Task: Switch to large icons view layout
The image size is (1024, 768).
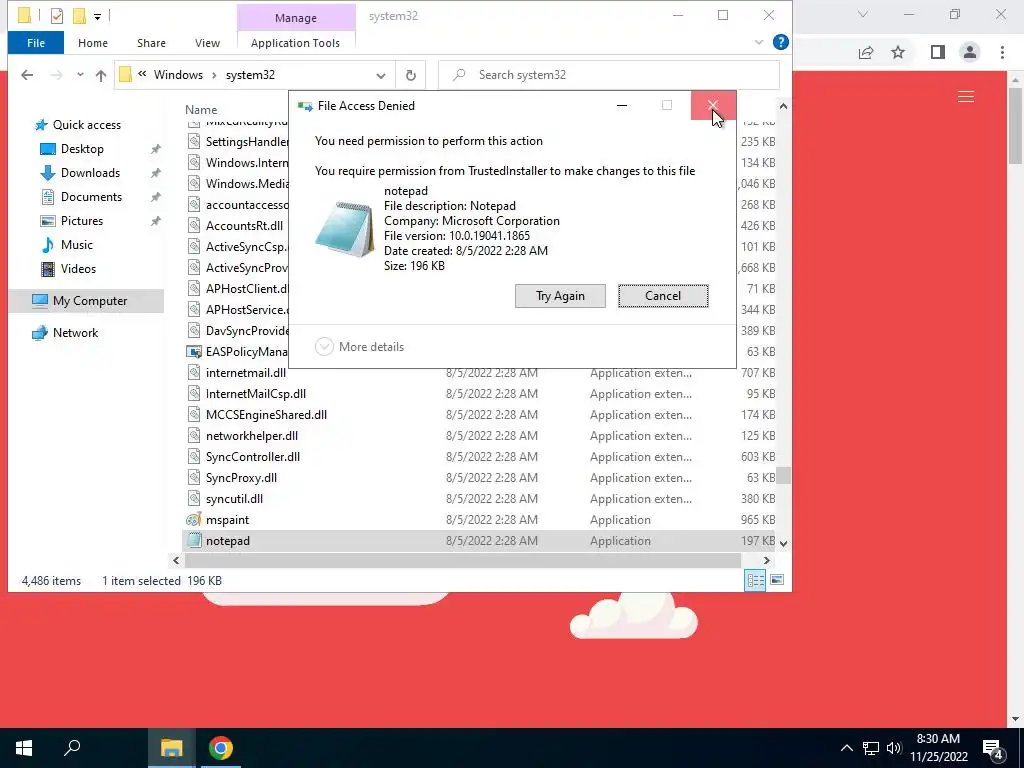Action: point(777,581)
